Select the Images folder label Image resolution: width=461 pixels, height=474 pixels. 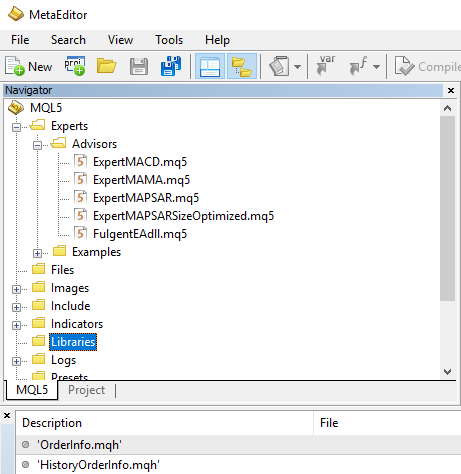[x=70, y=288]
